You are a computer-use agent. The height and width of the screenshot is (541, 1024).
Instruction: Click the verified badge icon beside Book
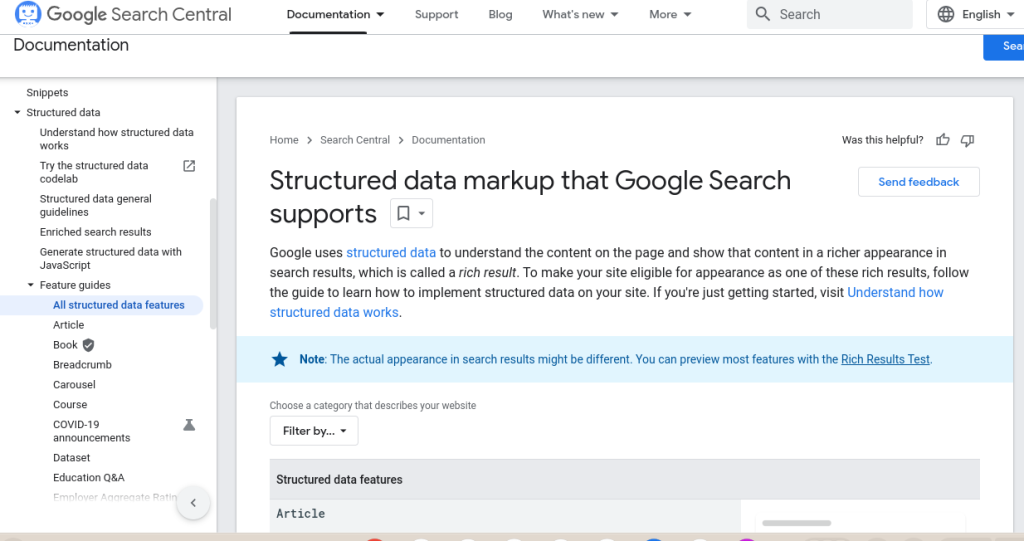click(x=89, y=345)
